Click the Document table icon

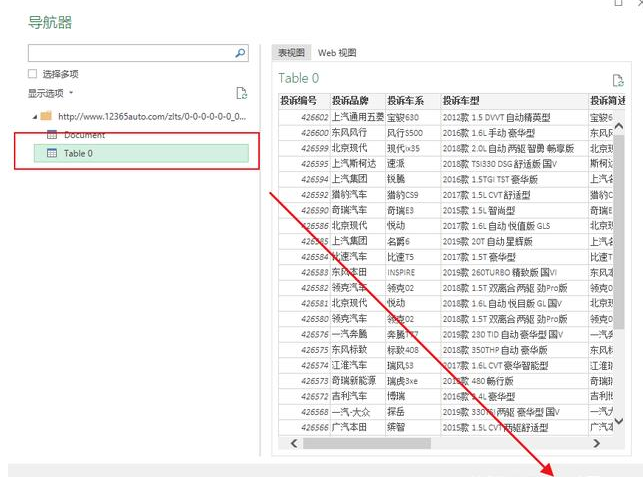pos(52,135)
